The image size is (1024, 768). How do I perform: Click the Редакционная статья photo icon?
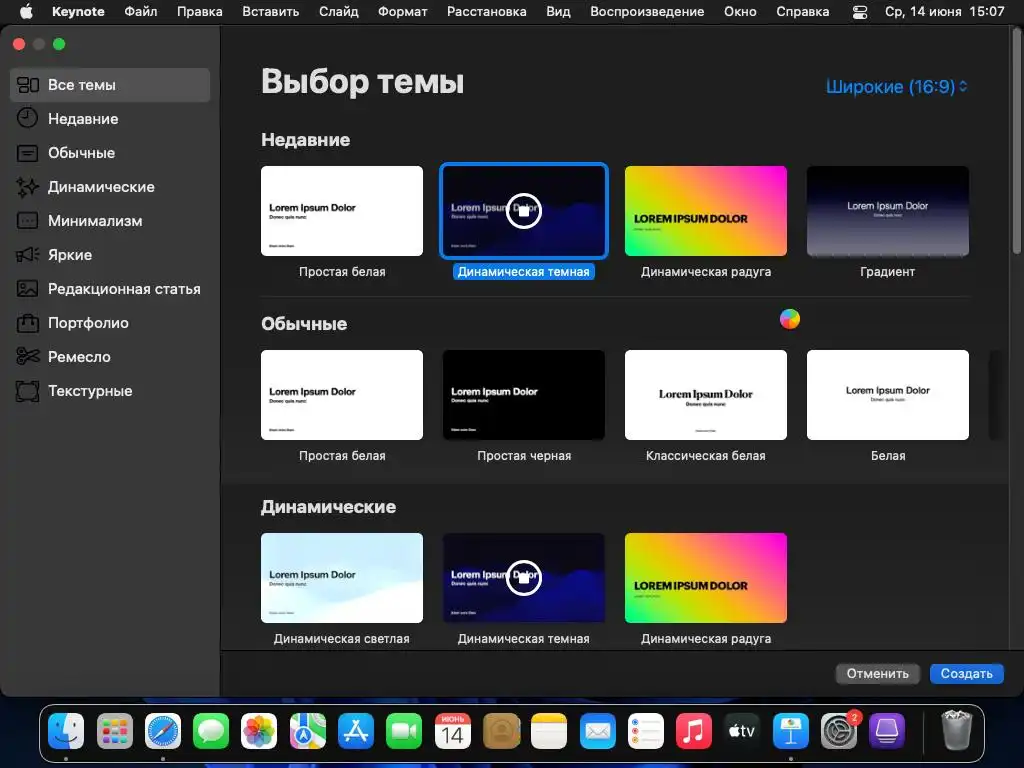[x=27, y=289]
